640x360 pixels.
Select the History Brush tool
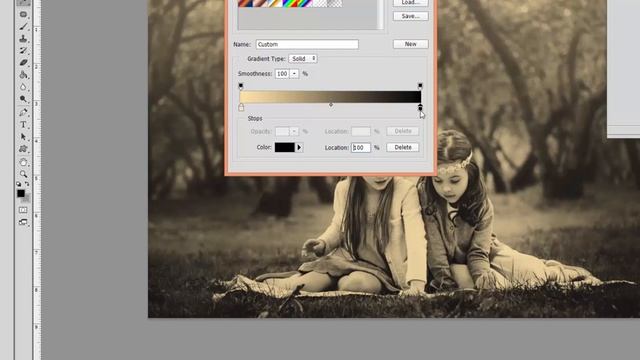click(23, 51)
